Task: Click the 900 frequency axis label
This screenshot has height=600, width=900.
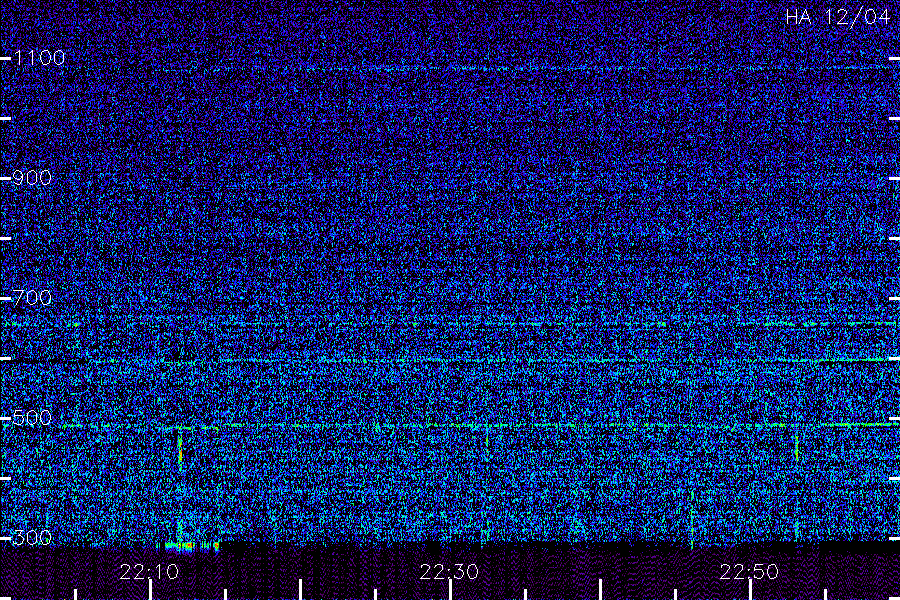Action: click(x=32, y=177)
